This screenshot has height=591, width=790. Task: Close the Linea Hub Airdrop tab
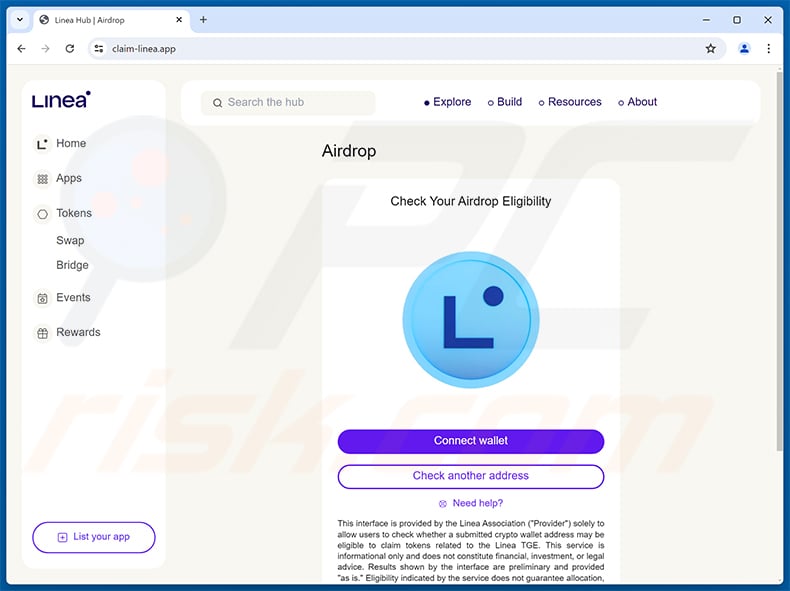tap(179, 20)
